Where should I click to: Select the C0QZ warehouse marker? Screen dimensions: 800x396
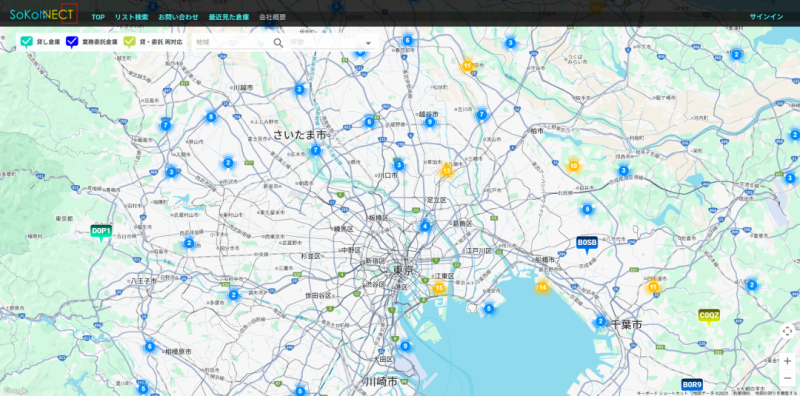click(x=709, y=317)
